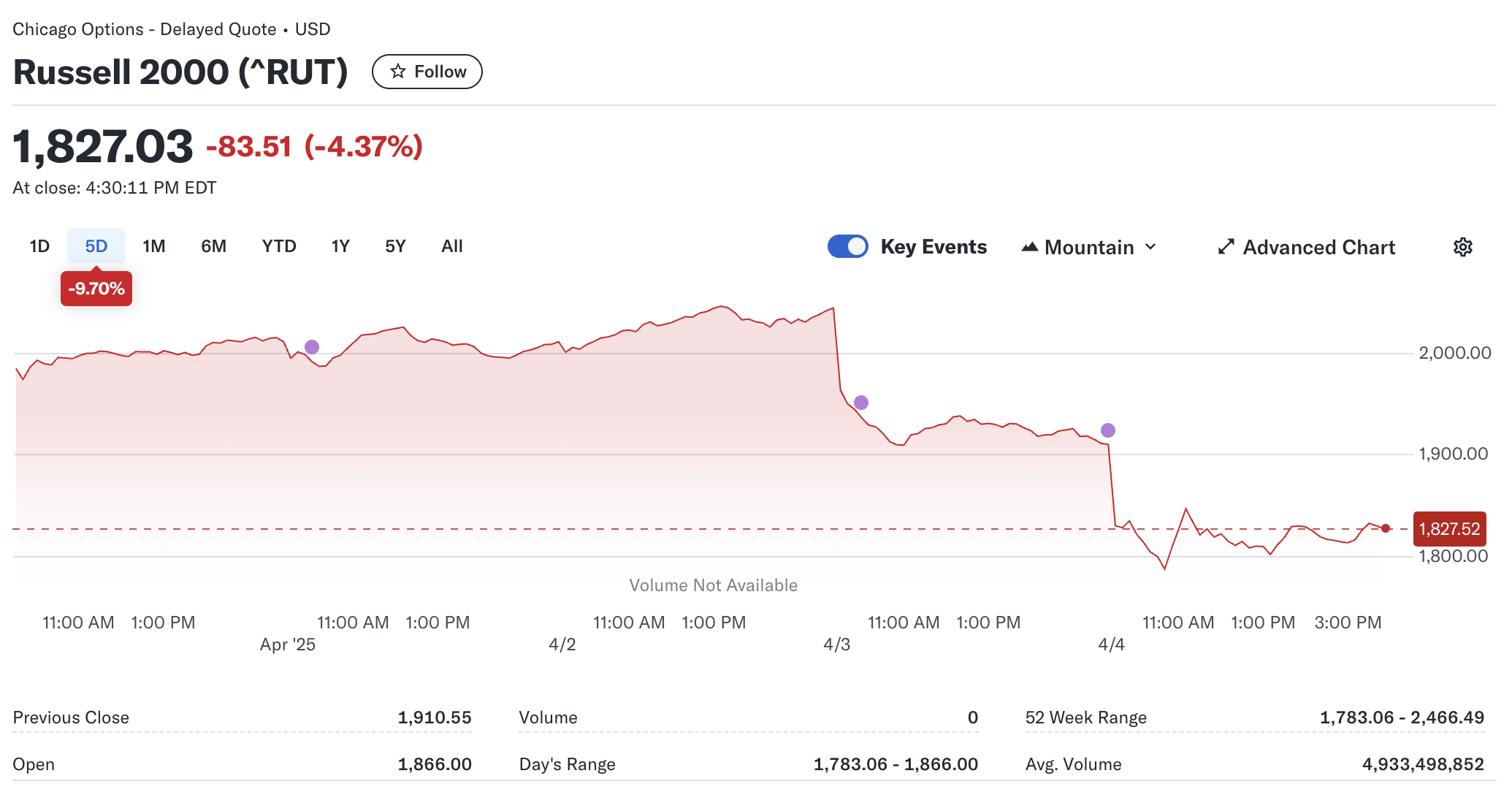Show the All time range
Viewport: 1512px width, 795px height.
(452, 246)
